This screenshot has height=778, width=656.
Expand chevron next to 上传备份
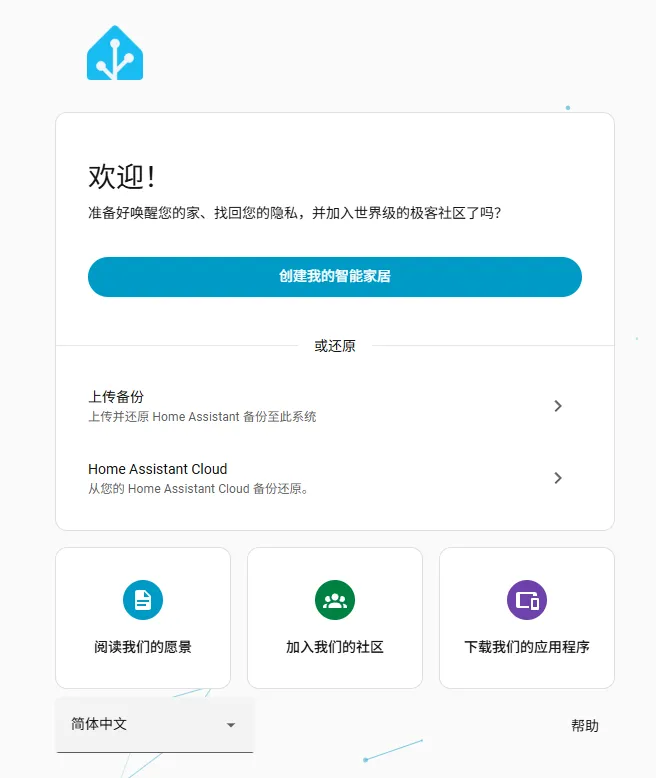click(x=558, y=406)
